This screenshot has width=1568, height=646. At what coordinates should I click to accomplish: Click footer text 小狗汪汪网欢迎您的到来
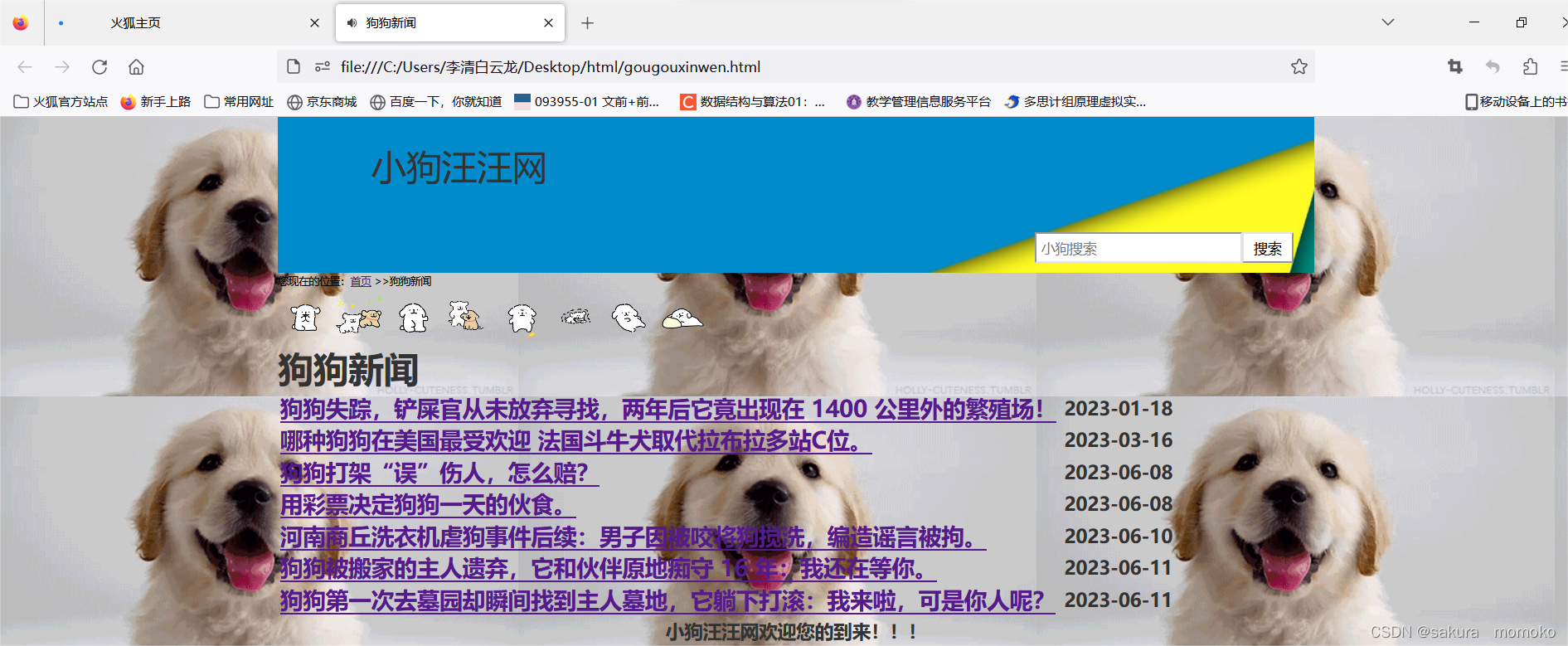(791, 632)
